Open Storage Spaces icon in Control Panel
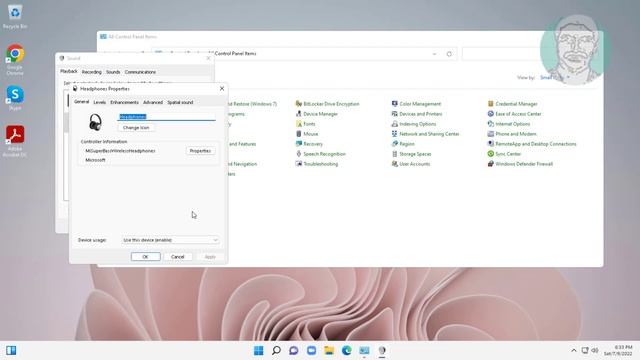This screenshot has width=640, height=360. pos(395,154)
